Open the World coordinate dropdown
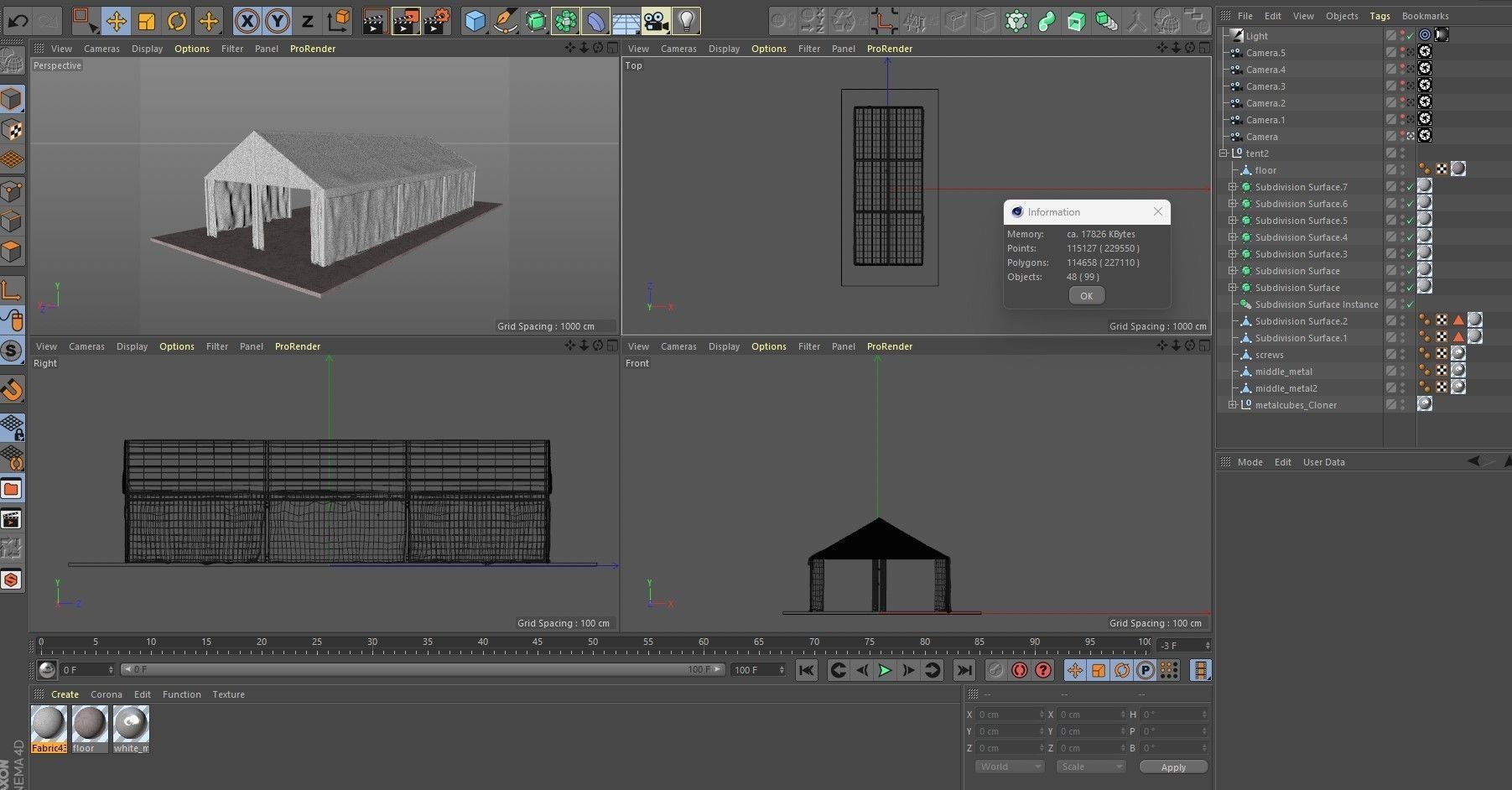This screenshot has height=790, width=1512. click(1009, 767)
